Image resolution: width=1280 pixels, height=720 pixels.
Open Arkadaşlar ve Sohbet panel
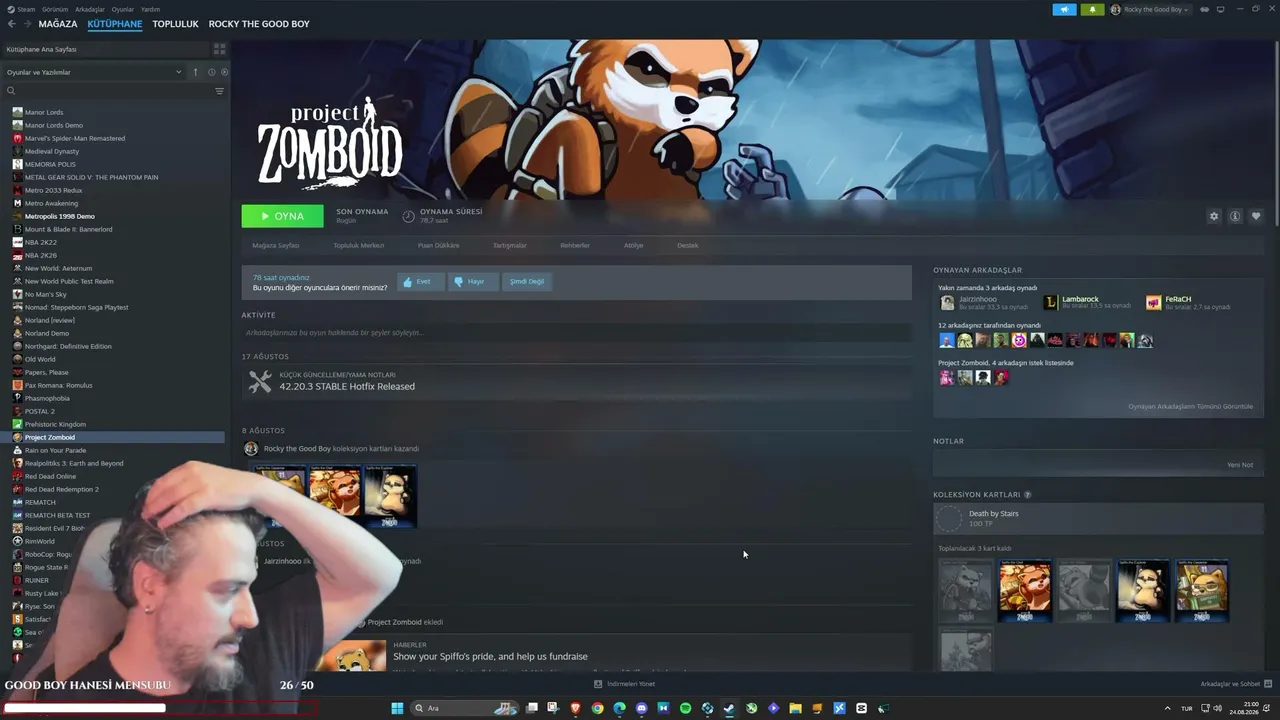(x=1235, y=684)
